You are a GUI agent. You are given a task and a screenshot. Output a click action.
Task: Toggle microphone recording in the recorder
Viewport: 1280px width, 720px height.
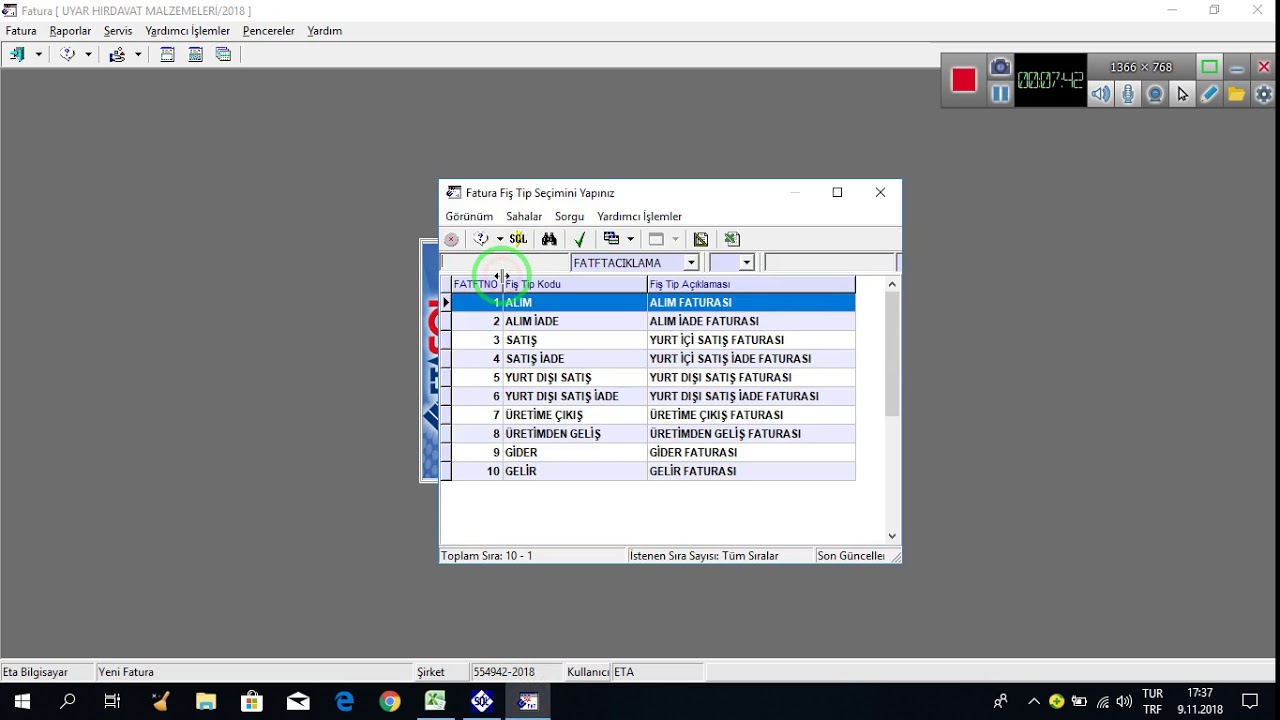point(1128,94)
